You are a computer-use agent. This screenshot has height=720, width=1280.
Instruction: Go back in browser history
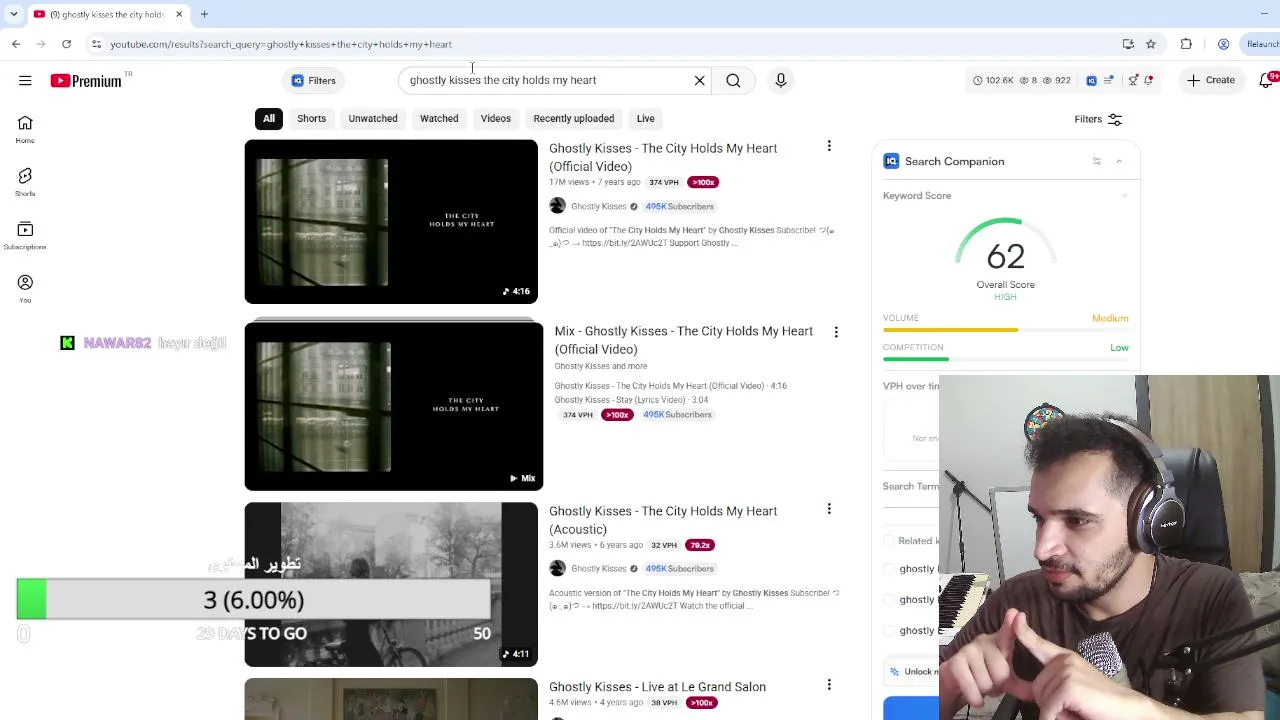coord(16,44)
